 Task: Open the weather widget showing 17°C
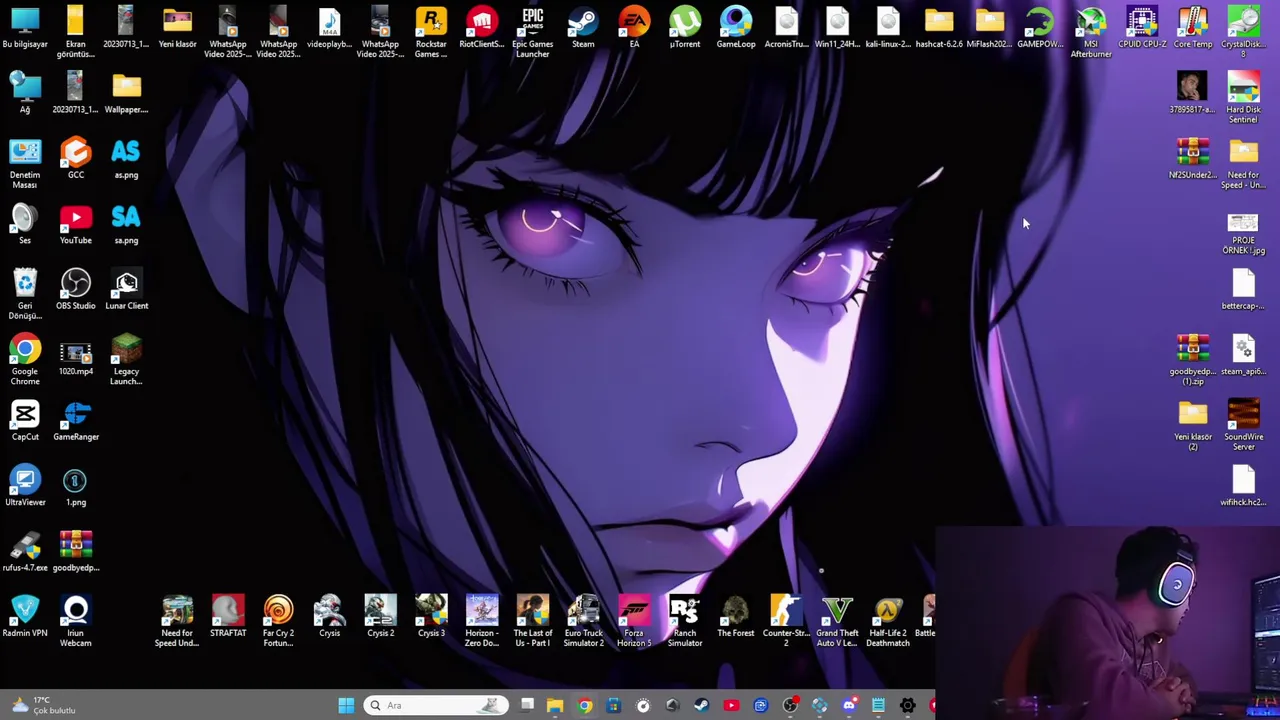(41, 706)
